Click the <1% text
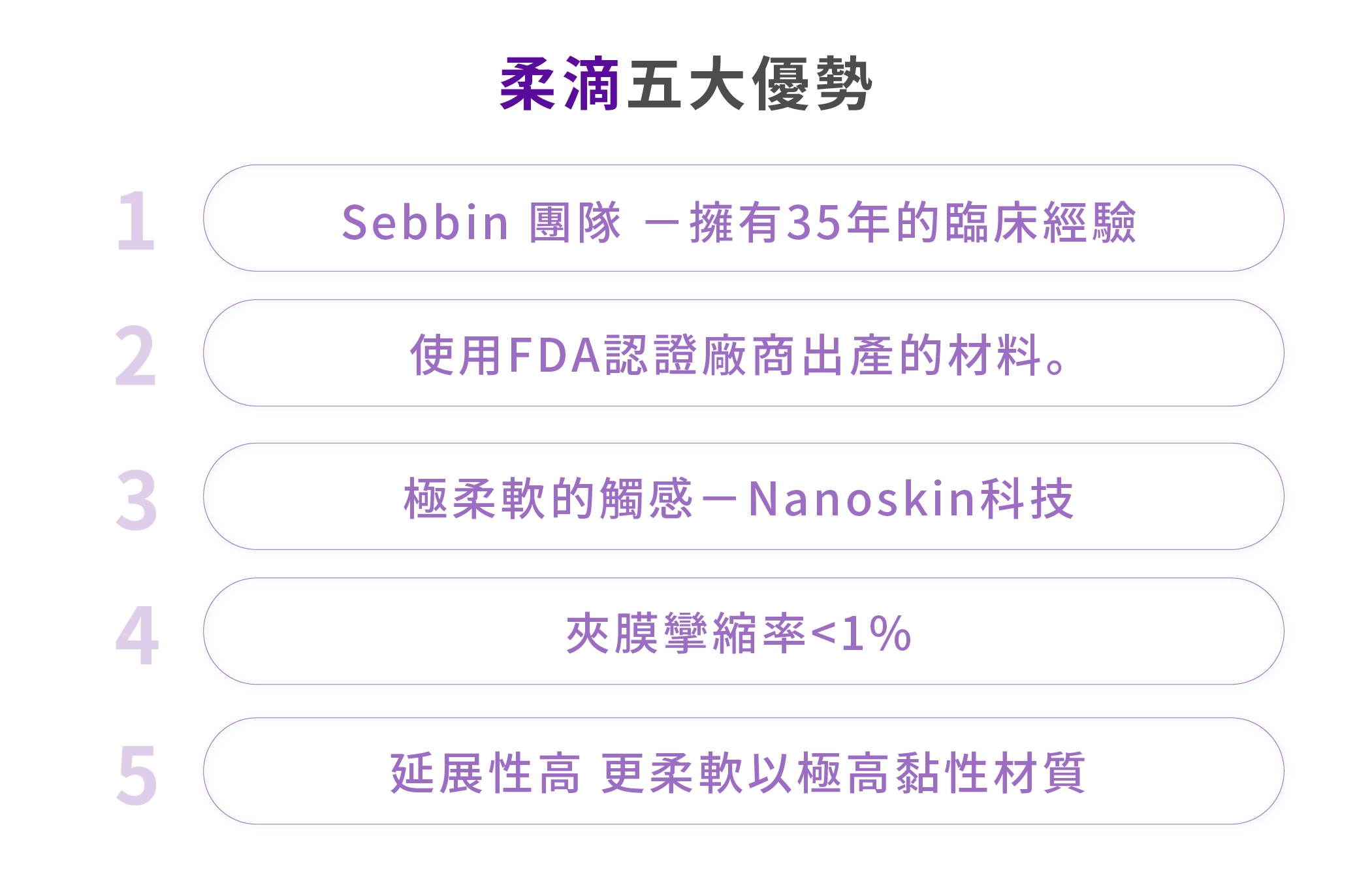 tap(860, 634)
